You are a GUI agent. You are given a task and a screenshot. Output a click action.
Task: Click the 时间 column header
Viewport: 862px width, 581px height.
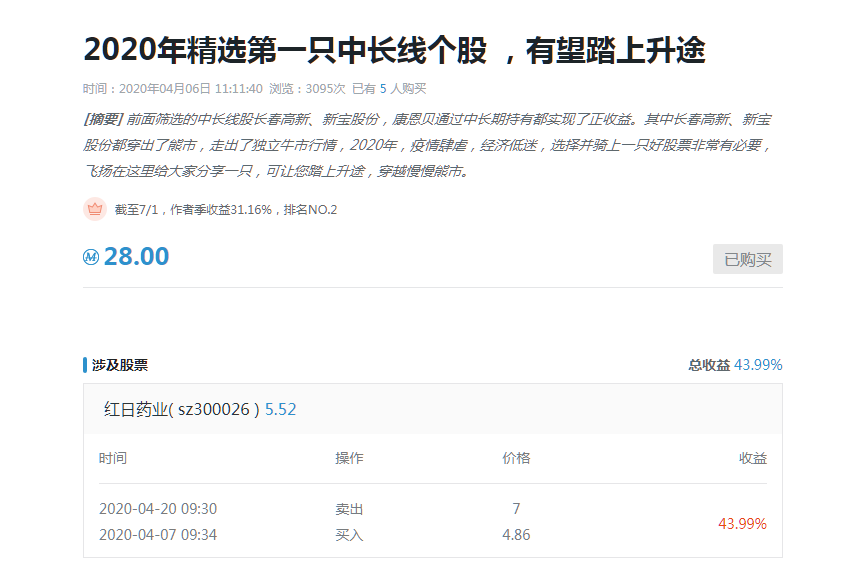pos(113,458)
